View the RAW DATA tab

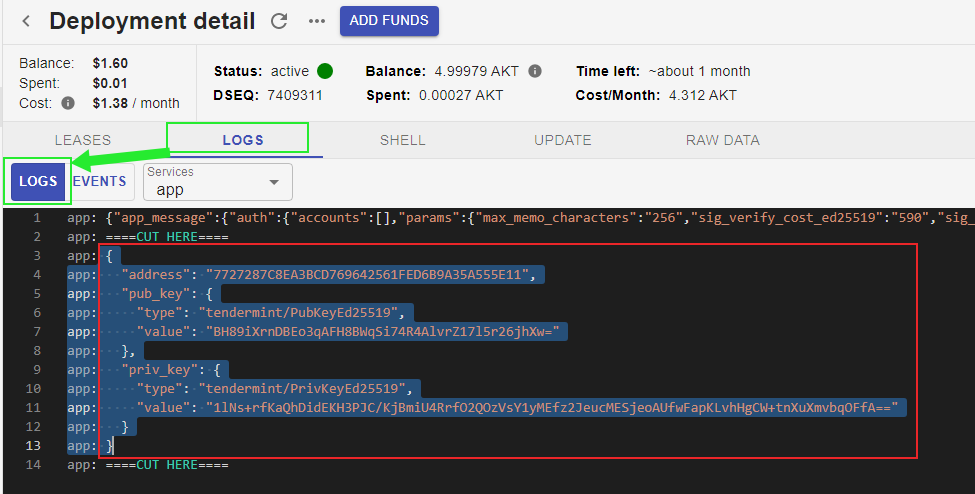click(x=722, y=140)
